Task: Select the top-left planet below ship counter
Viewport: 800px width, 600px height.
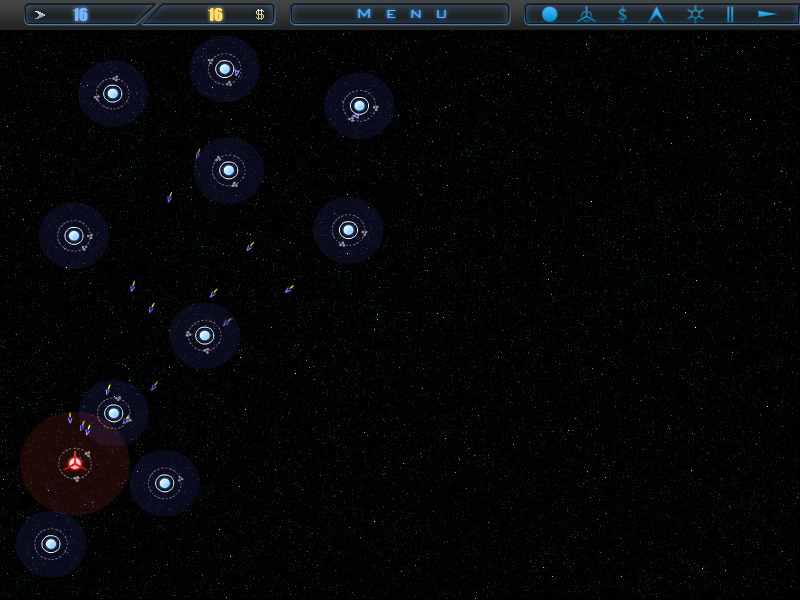Action: coord(113,93)
